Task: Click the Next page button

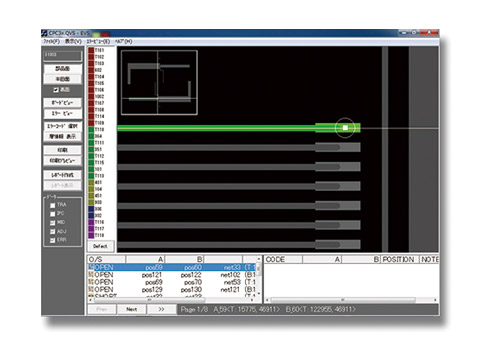Action: click(x=132, y=309)
